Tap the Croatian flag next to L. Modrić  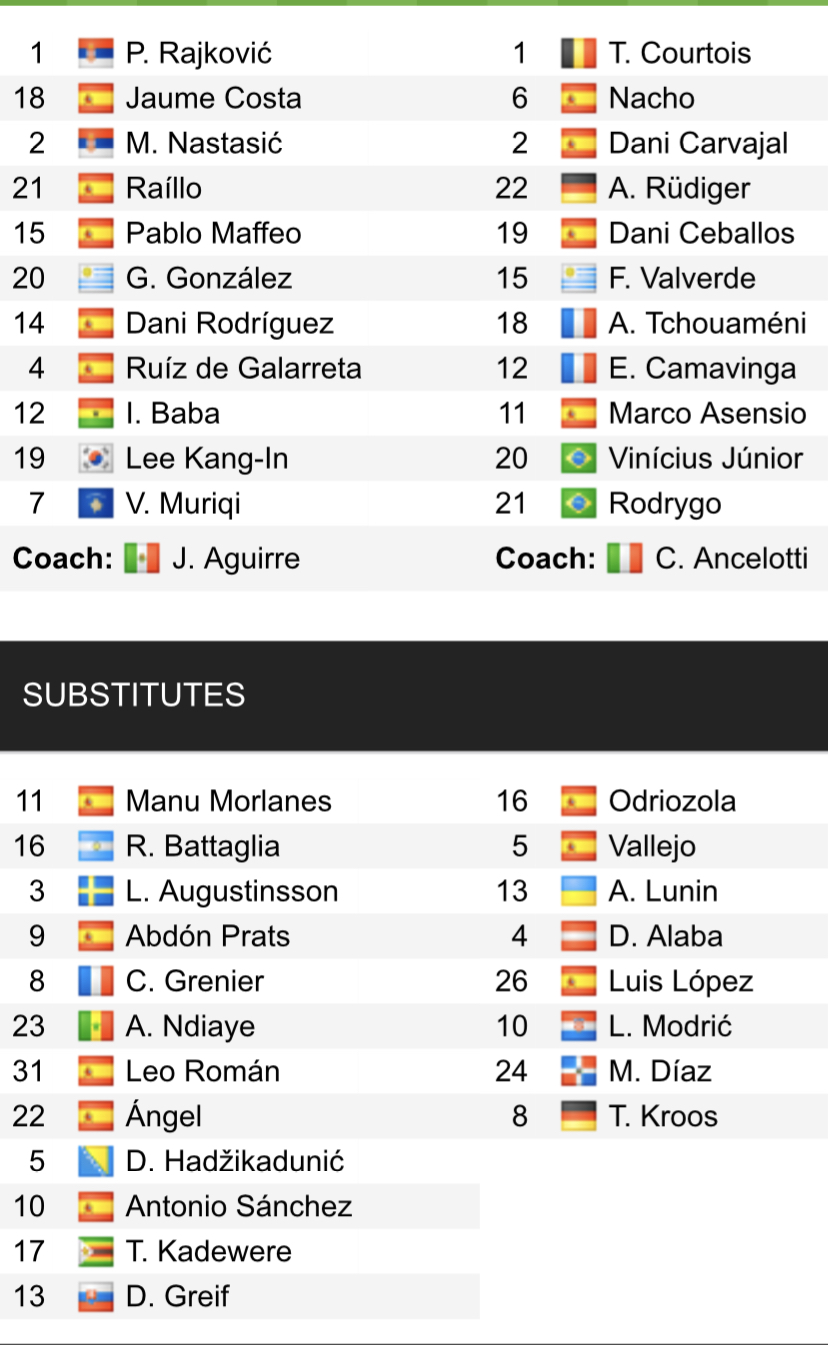[x=578, y=1026]
